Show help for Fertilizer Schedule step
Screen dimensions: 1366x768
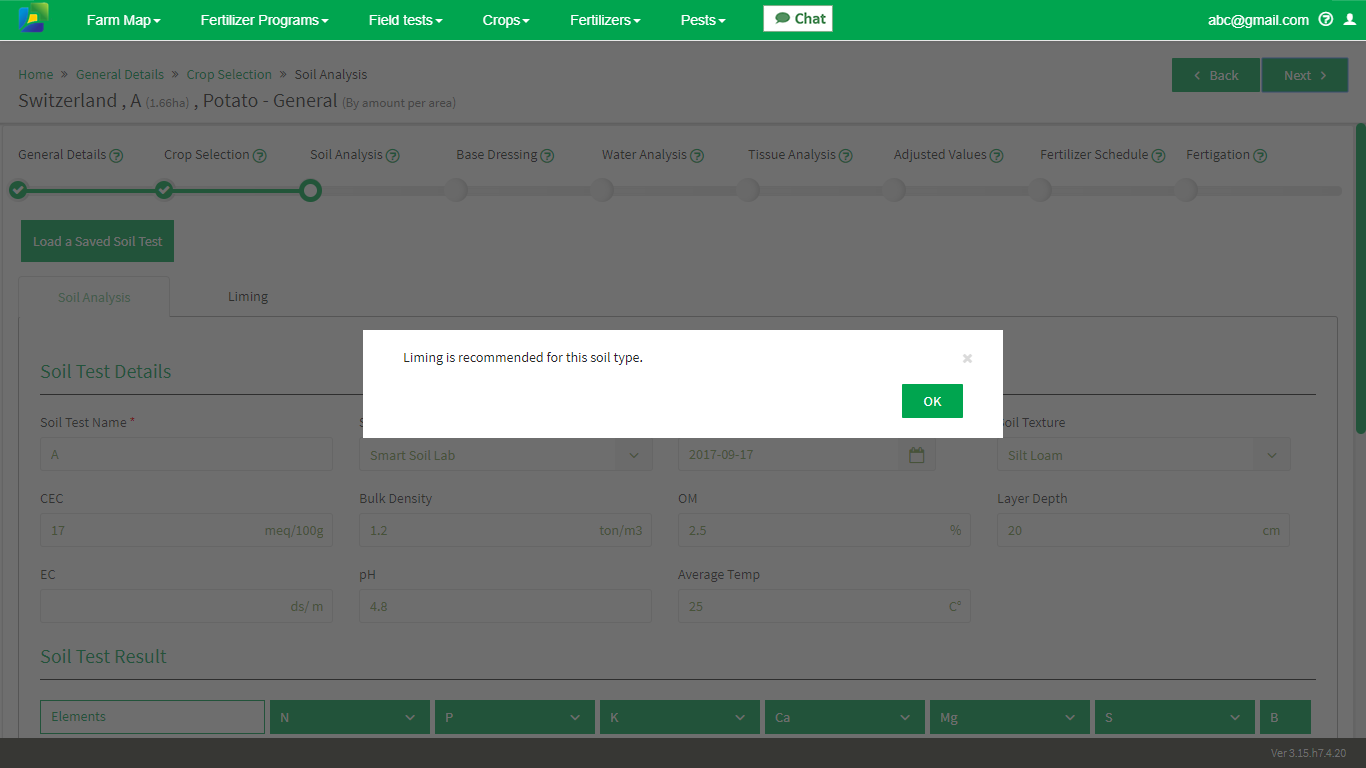coord(1158,156)
